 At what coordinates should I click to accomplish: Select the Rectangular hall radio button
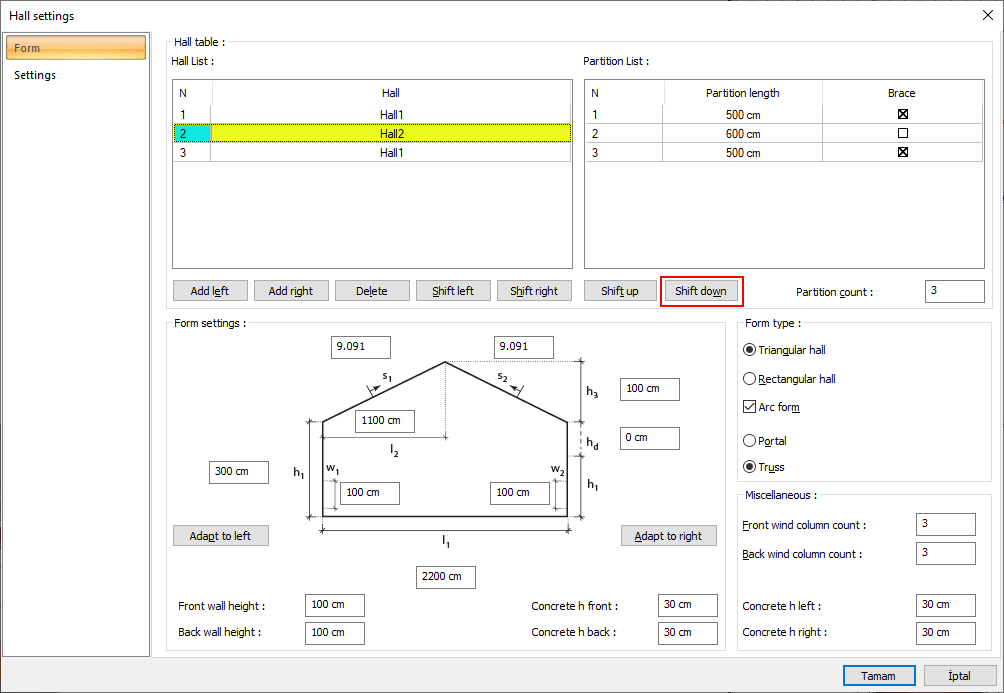click(x=750, y=379)
